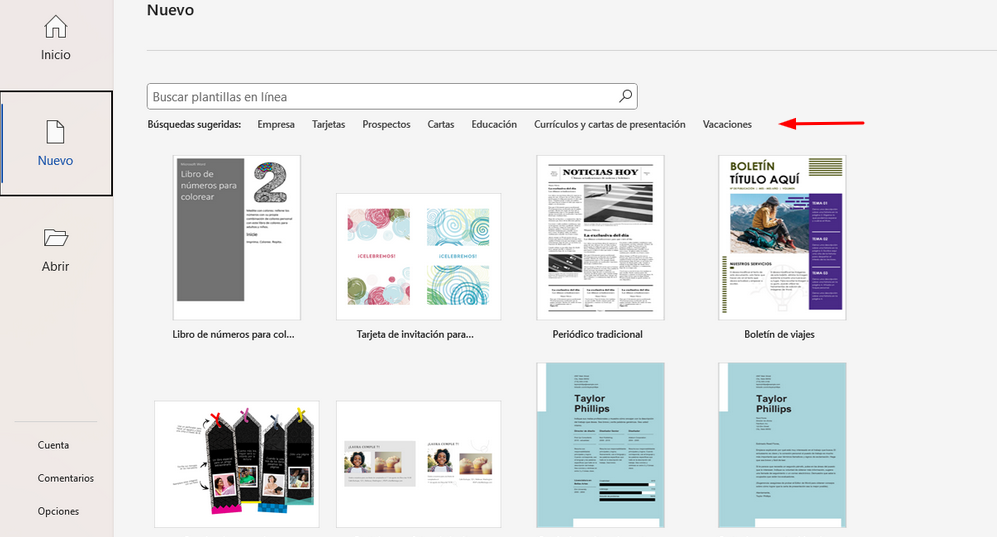Image resolution: width=997 pixels, height=537 pixels.
Task: Select Currículos y cartas de presentación
Action: pos(610,125)
